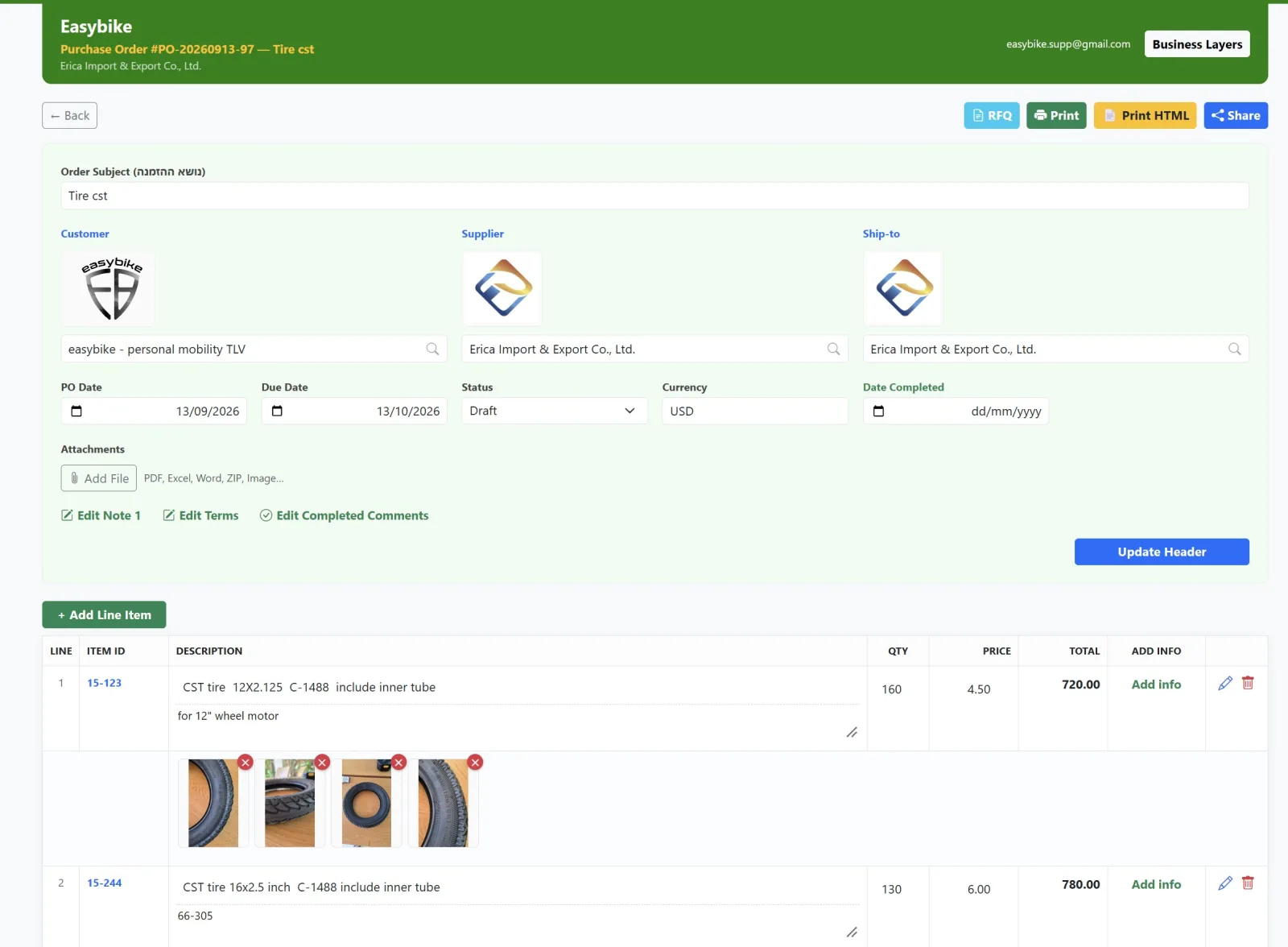Open the Date Completed calendar icon
This screenshot has height=947, width=1288.
tap(878, 411)
